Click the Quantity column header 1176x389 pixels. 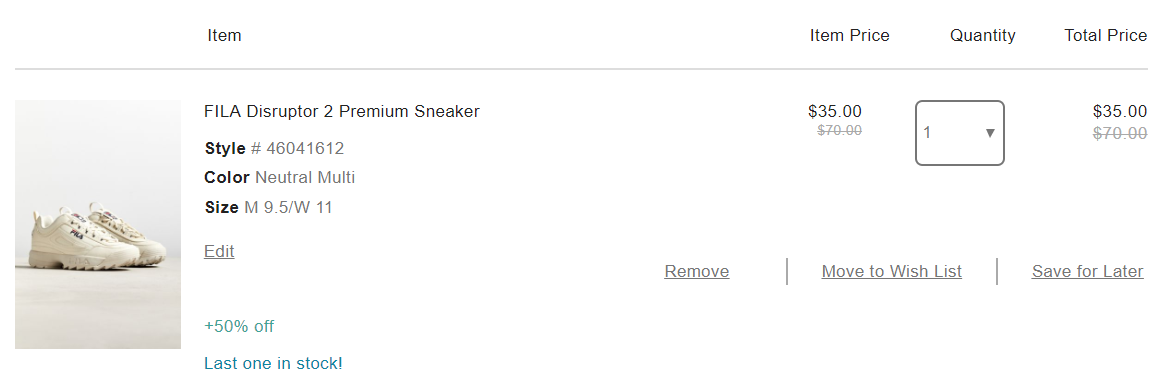click(x=982, y=35)
